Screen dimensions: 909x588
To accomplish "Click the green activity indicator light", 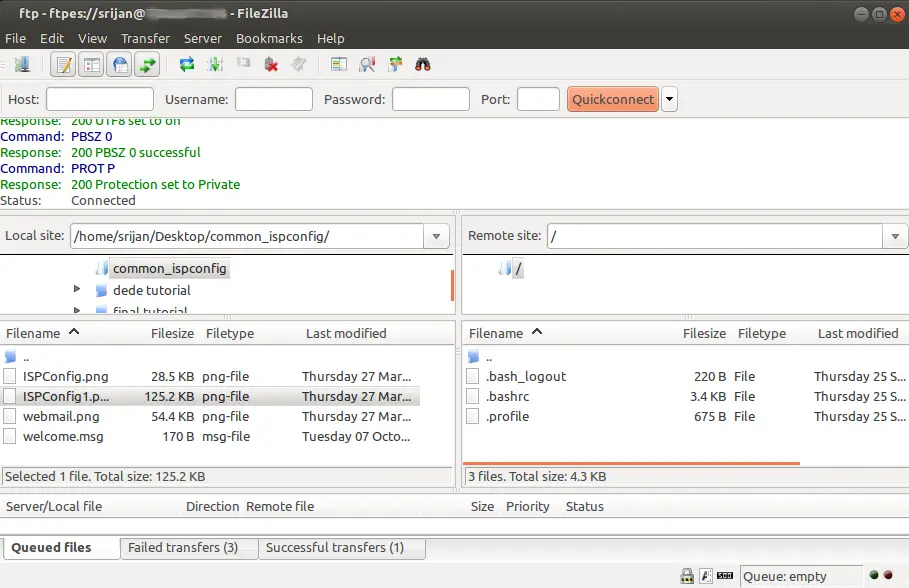I will pos(874,575).
